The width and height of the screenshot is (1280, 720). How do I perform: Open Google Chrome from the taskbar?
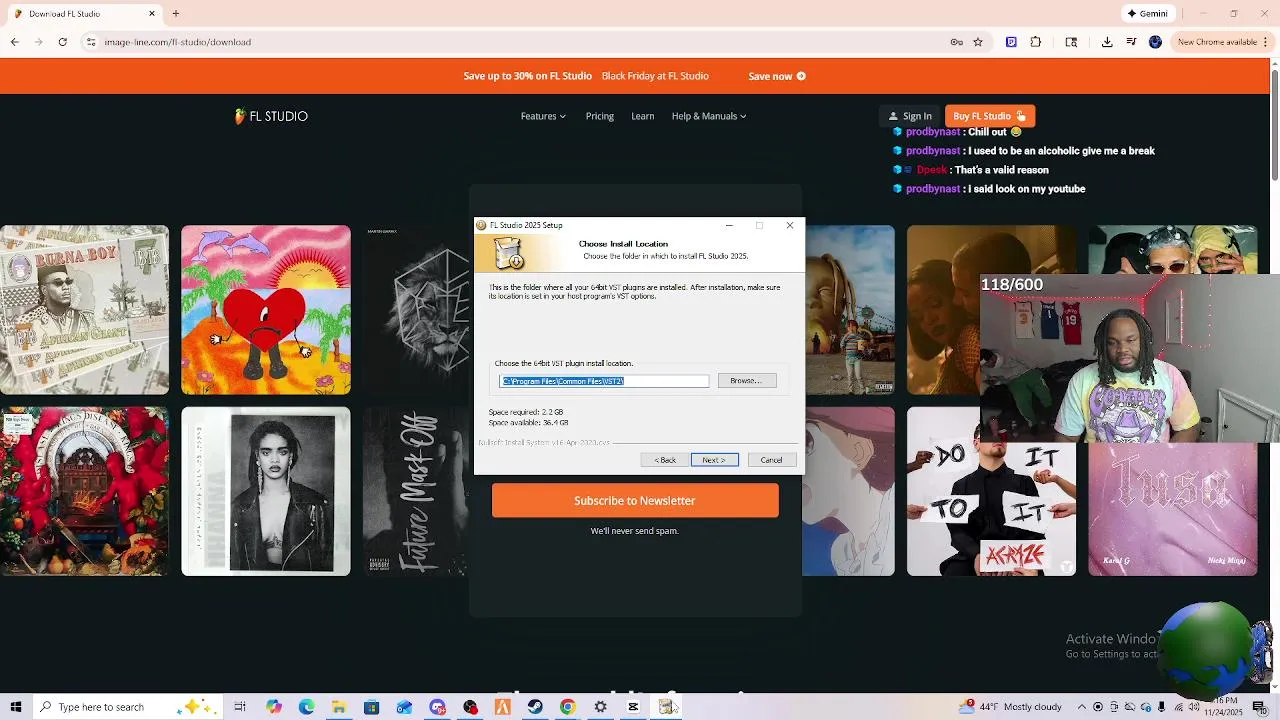(x=567, y=707)
